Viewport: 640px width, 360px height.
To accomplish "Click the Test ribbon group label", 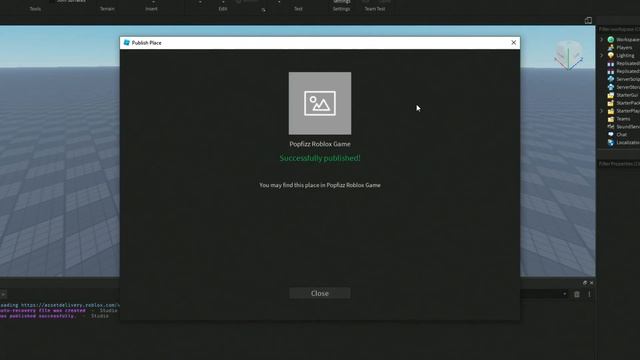I will [x=298, y=9].
